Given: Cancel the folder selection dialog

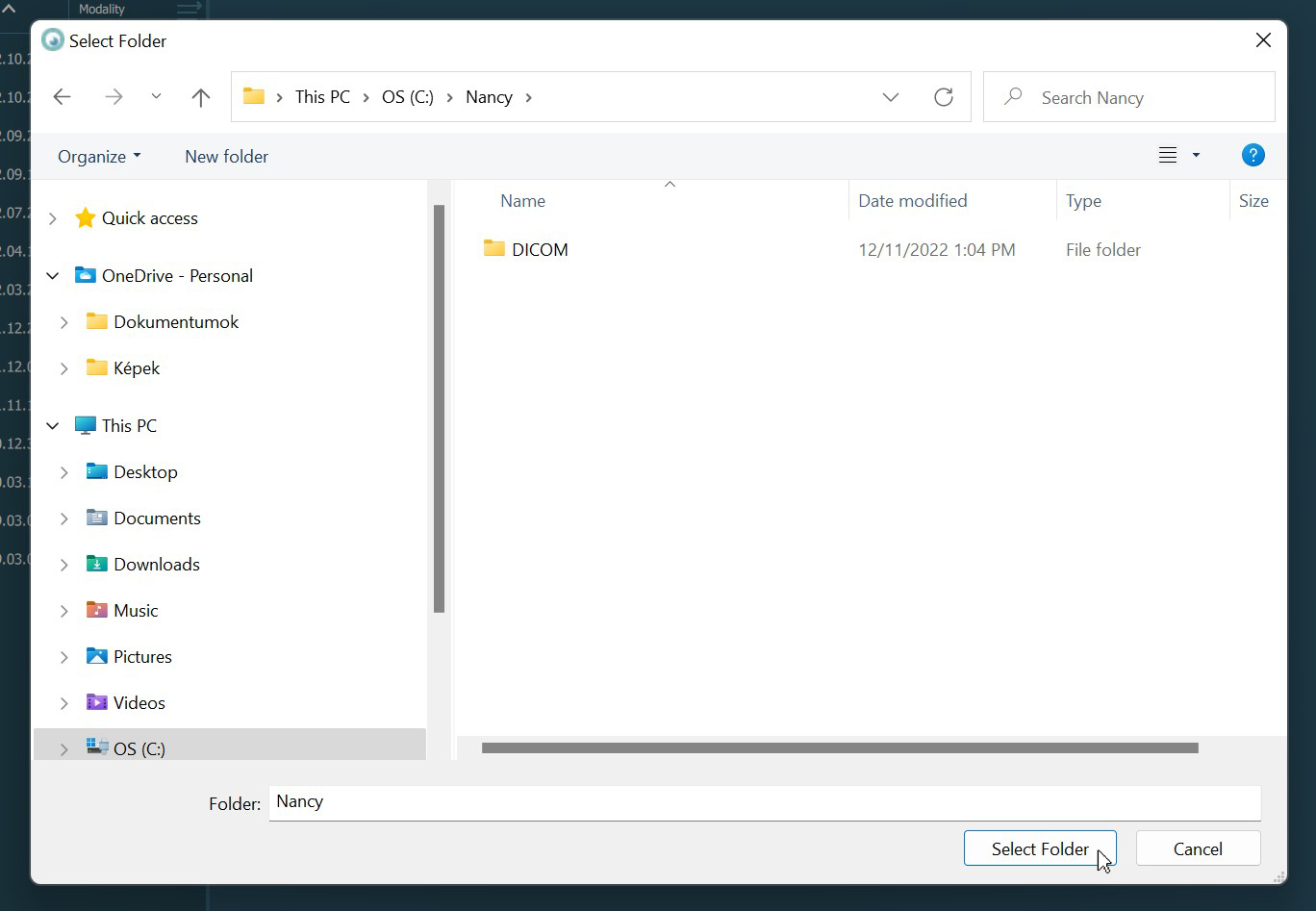Looking at the screenshot, I should (1197, 849).
